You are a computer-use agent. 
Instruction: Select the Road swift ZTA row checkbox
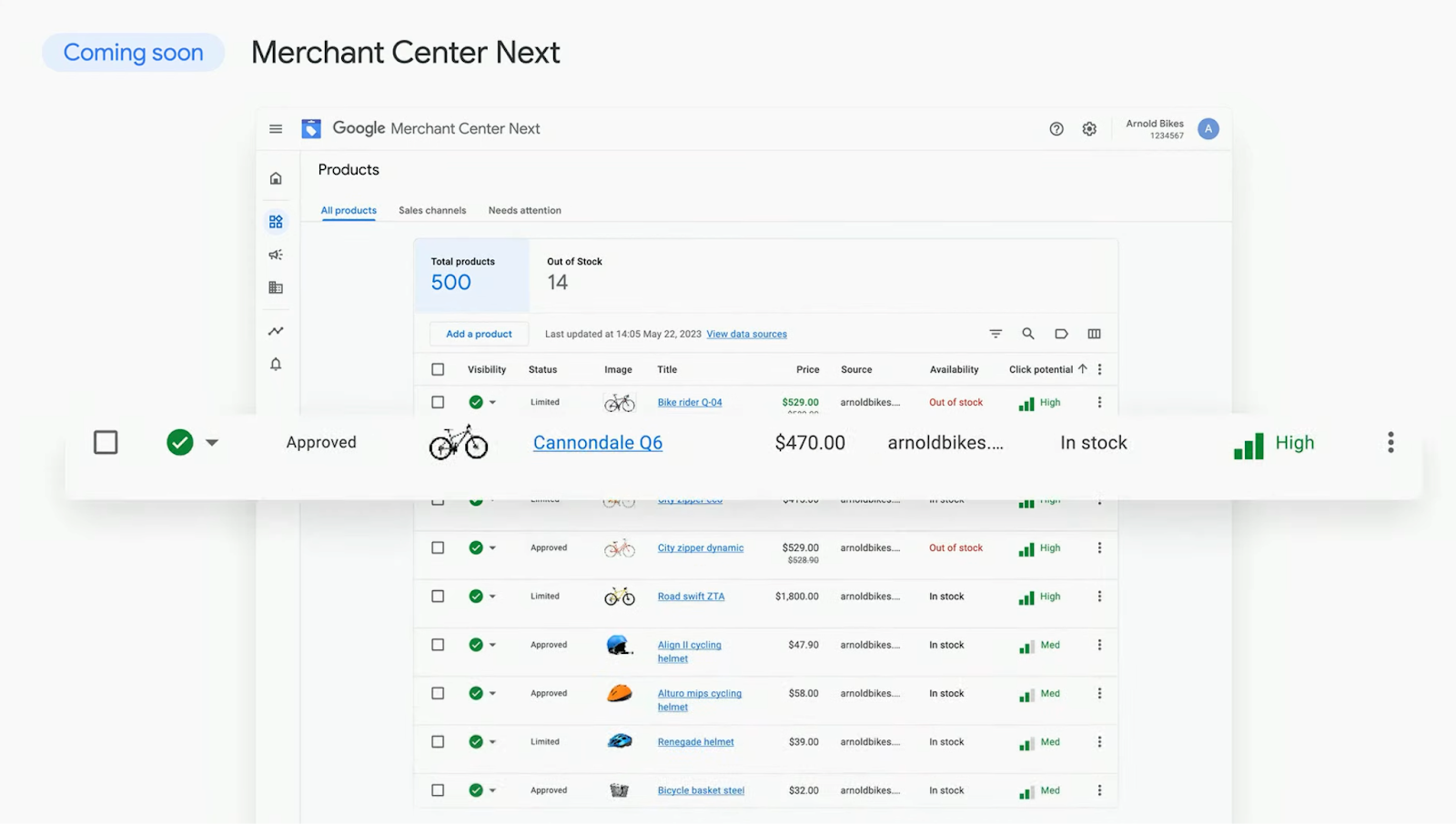[438, 597]
